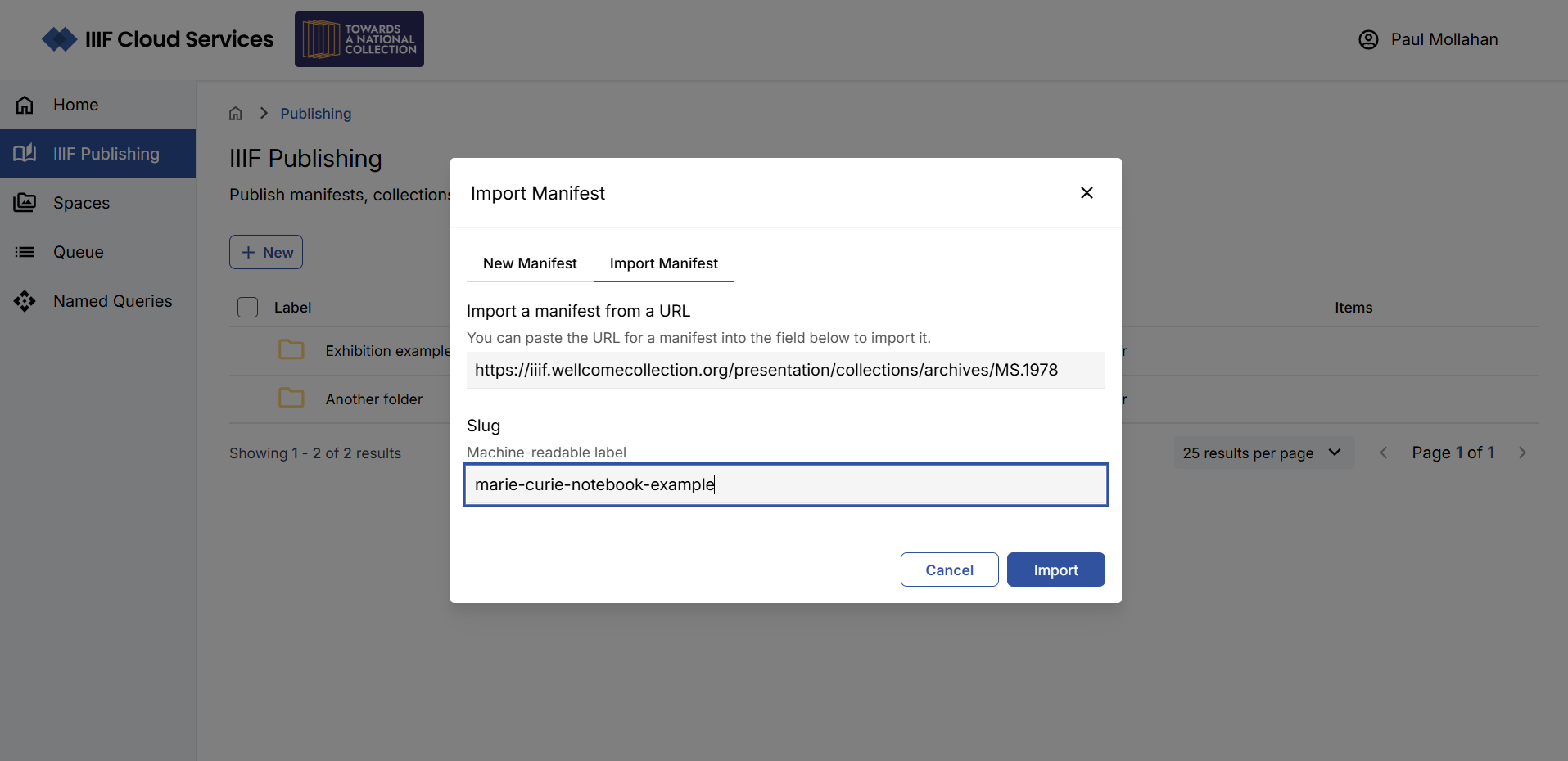Image resolution: width=1568 pixels, height=761 pixels.
Task: Click the Home icon in sidebar
Action: coord(25,105)
